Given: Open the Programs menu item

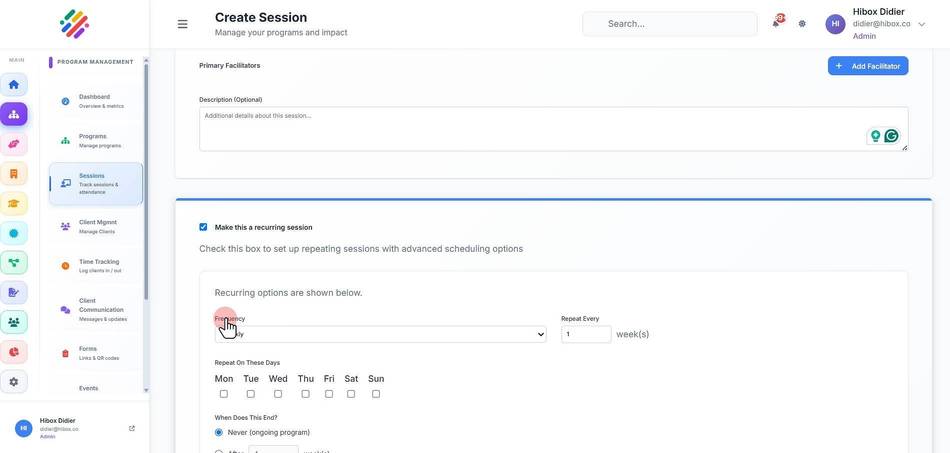Looking at the screenshot, I should point(96,141).
